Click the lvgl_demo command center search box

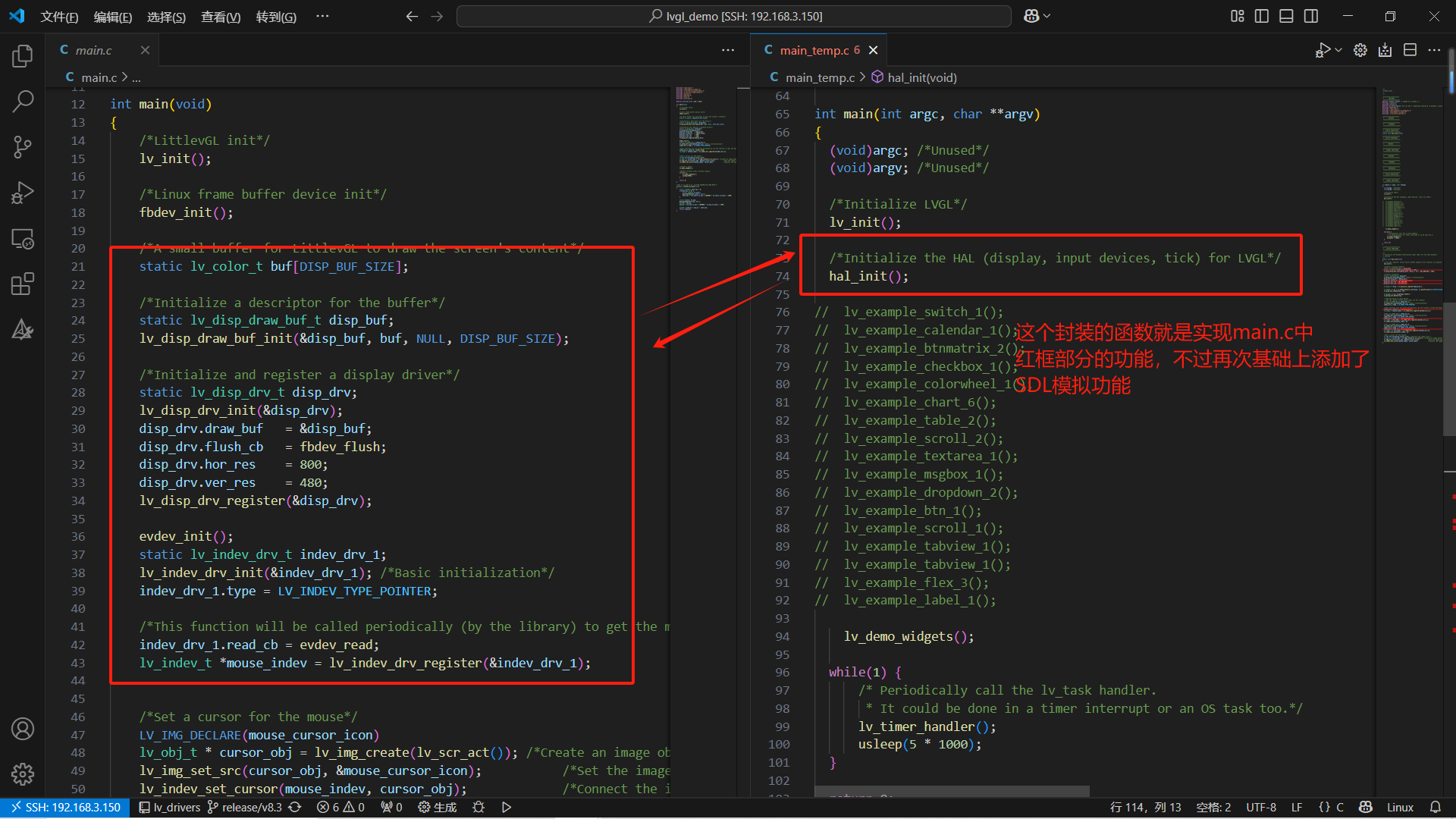pos(733,16)
